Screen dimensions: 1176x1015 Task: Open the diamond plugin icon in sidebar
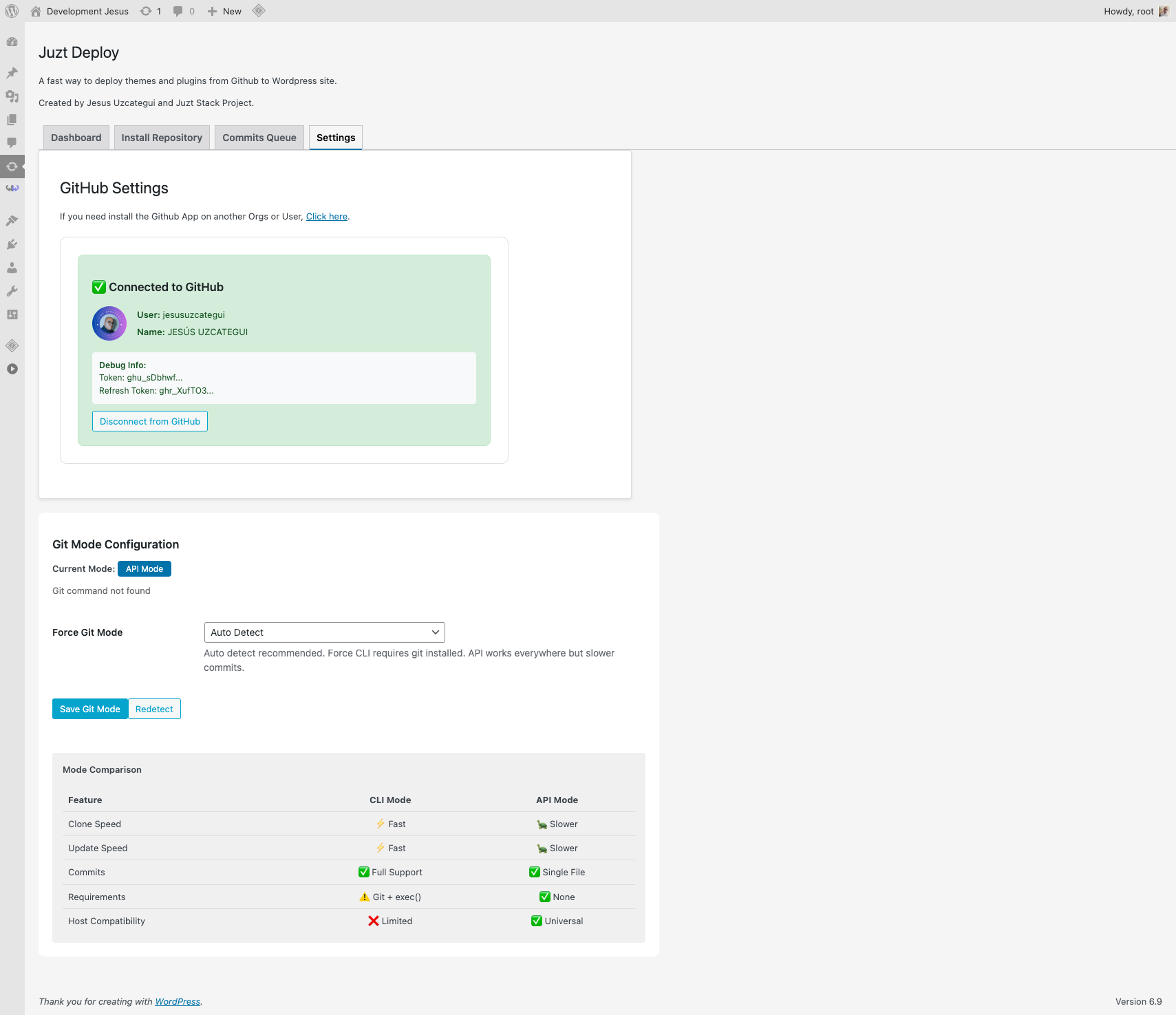[x=12, y=345]
